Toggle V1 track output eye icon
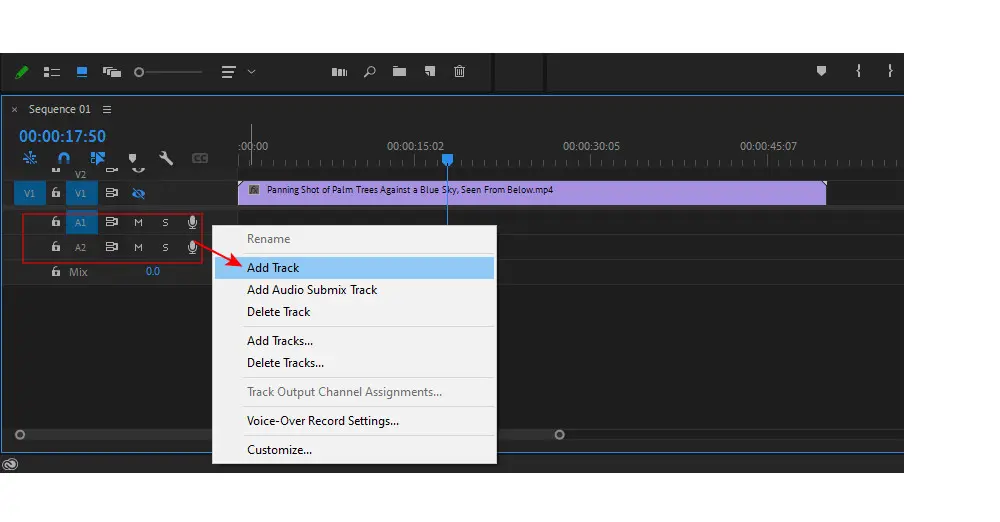Screen dimensions: 1000x522 tap(139, 193)
